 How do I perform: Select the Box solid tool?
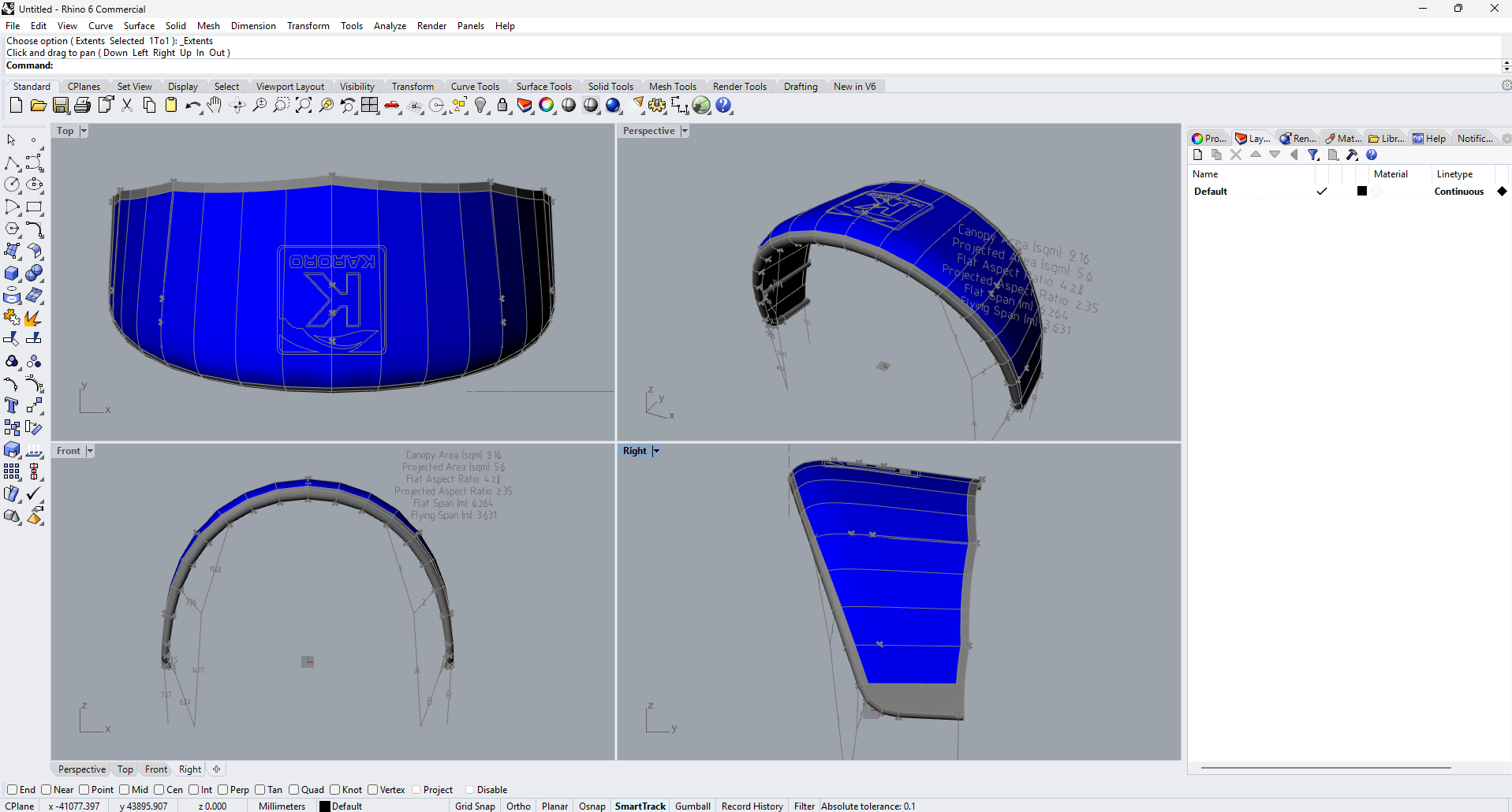pos(12,273)
